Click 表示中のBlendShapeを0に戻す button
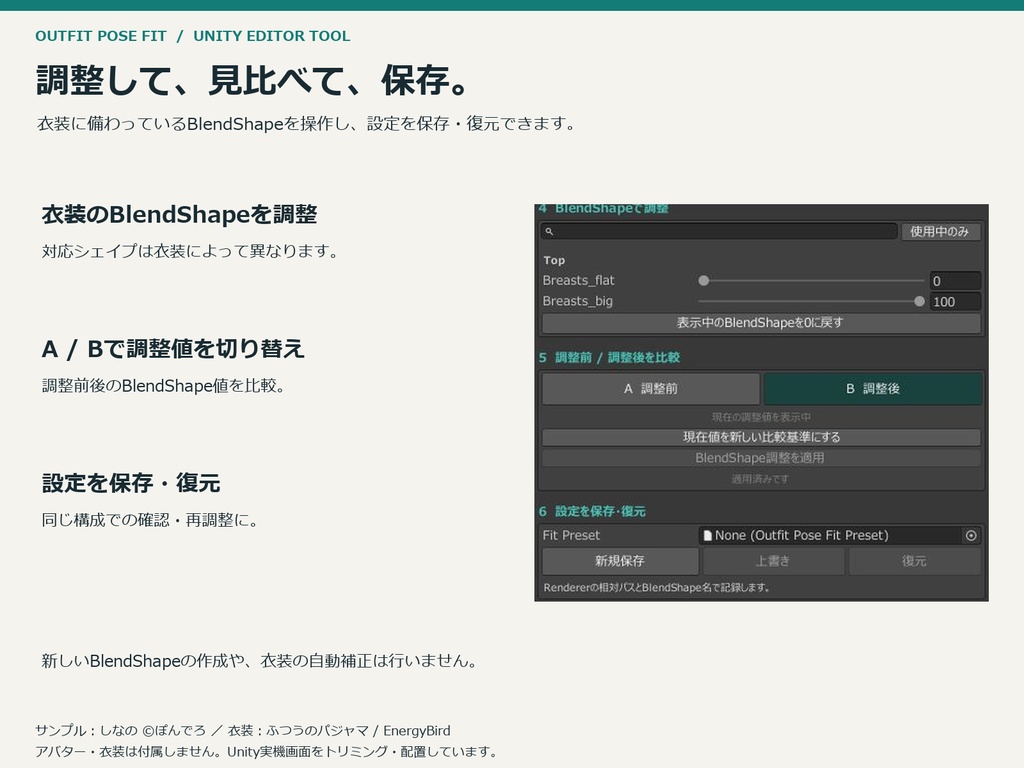The width and height of the screenshot is (1024, 768). click(x=761, y=323)
